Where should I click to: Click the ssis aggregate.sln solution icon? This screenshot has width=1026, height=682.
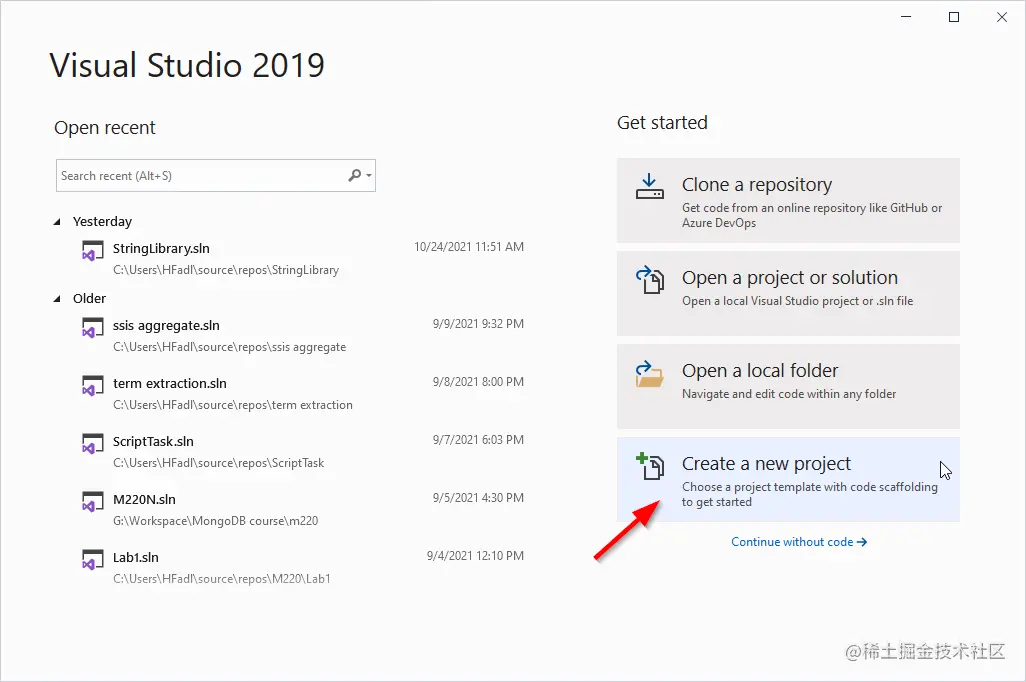point(92,329)
